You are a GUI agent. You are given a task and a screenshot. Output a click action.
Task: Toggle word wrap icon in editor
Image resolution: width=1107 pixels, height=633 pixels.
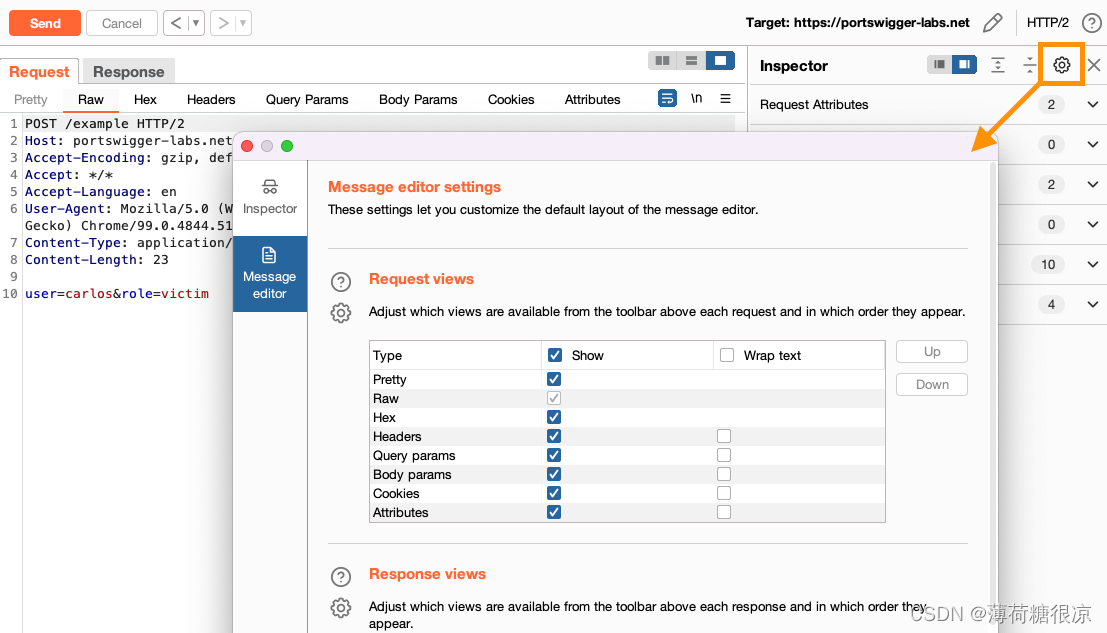coord(667,98)
